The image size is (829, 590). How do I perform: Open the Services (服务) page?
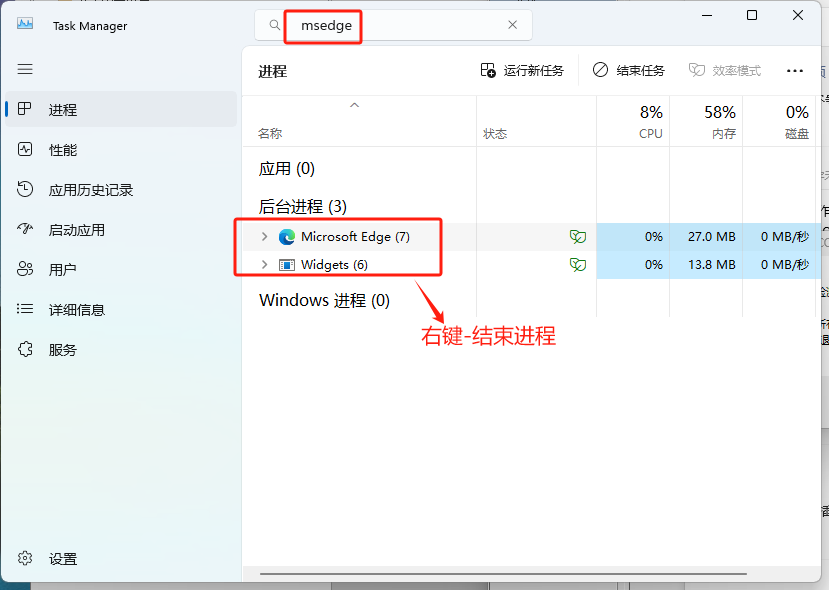click(x=62, y=350)
